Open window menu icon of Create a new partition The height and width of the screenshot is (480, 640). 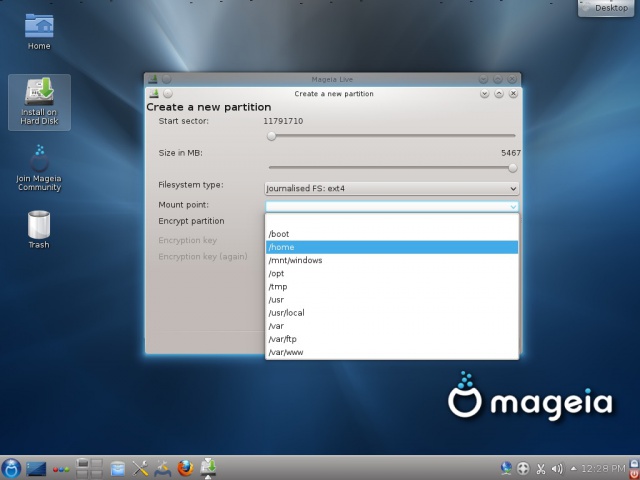tap(153, 93)
